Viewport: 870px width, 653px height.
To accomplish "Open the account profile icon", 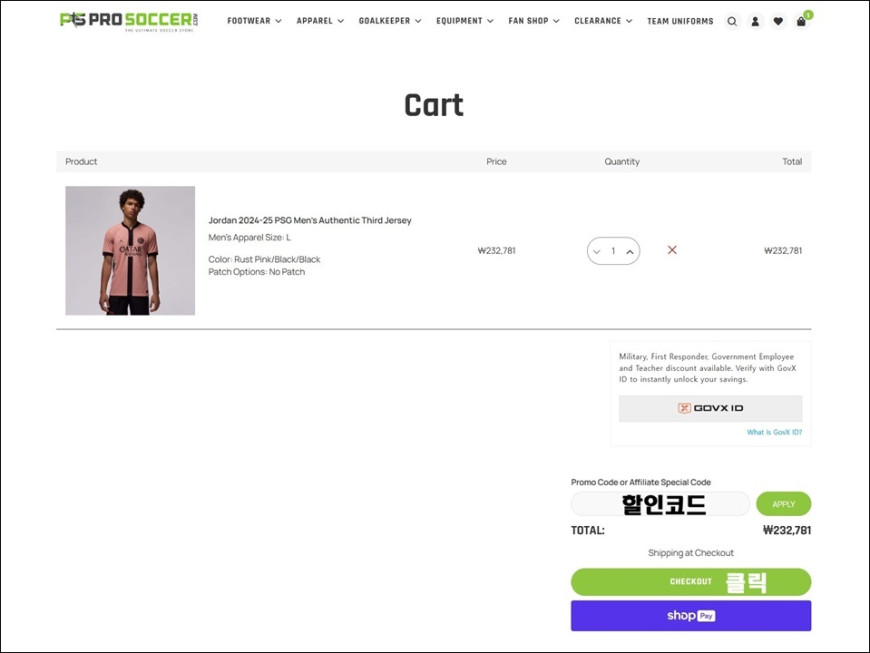I will (755, 22).
